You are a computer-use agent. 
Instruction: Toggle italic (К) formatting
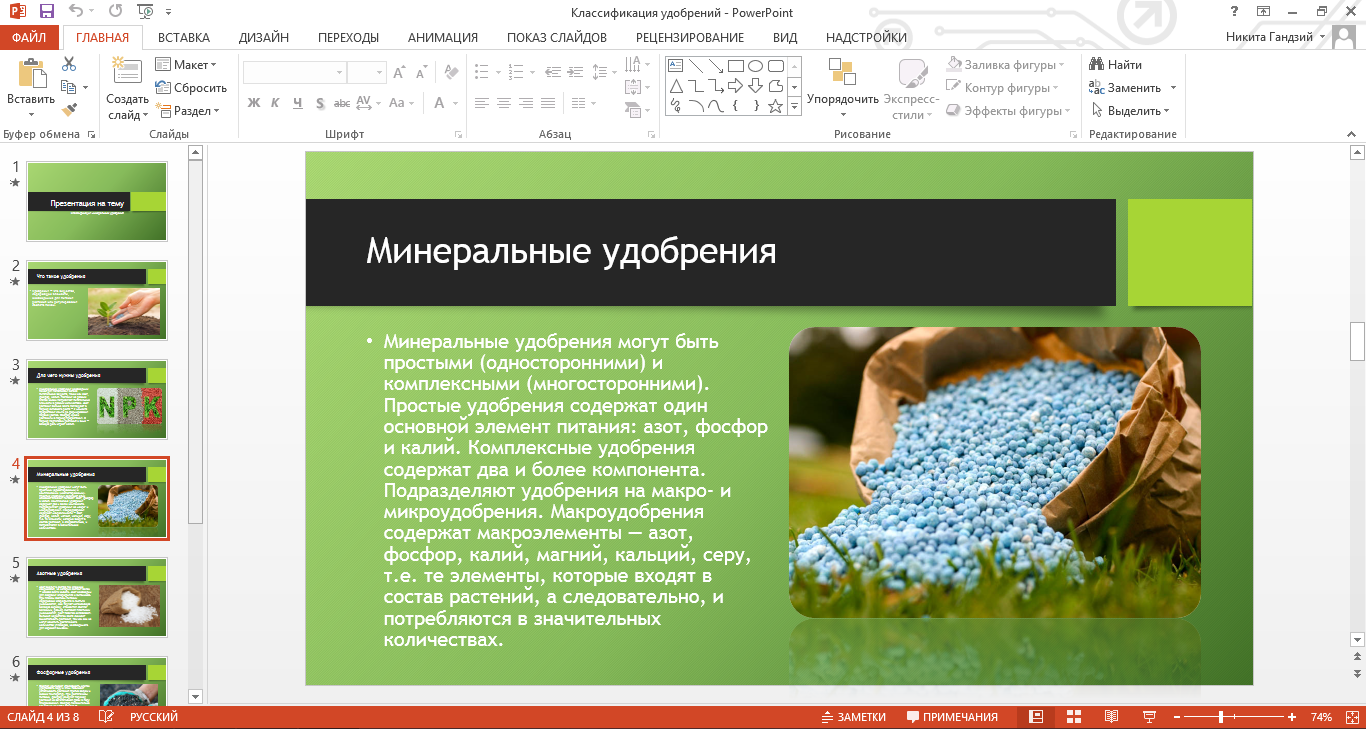point(276,103)
